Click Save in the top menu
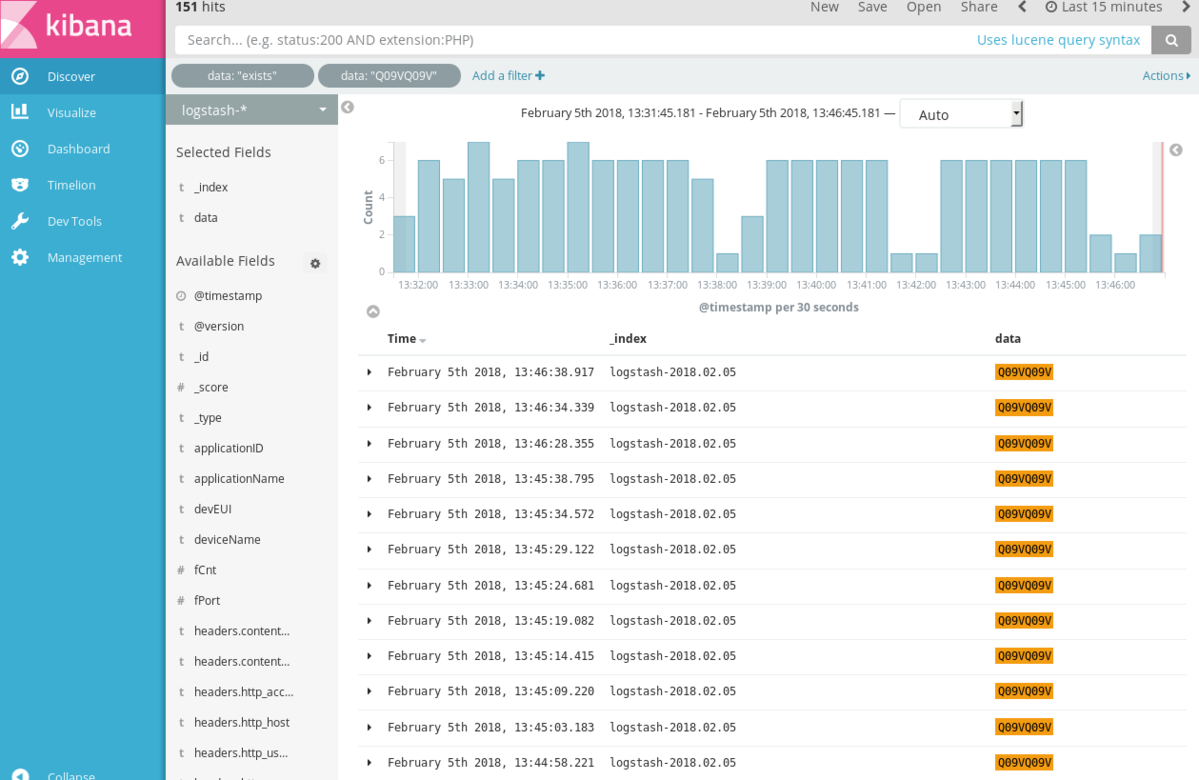Viewport: 1199px width, 780px height. pos(872,7)
